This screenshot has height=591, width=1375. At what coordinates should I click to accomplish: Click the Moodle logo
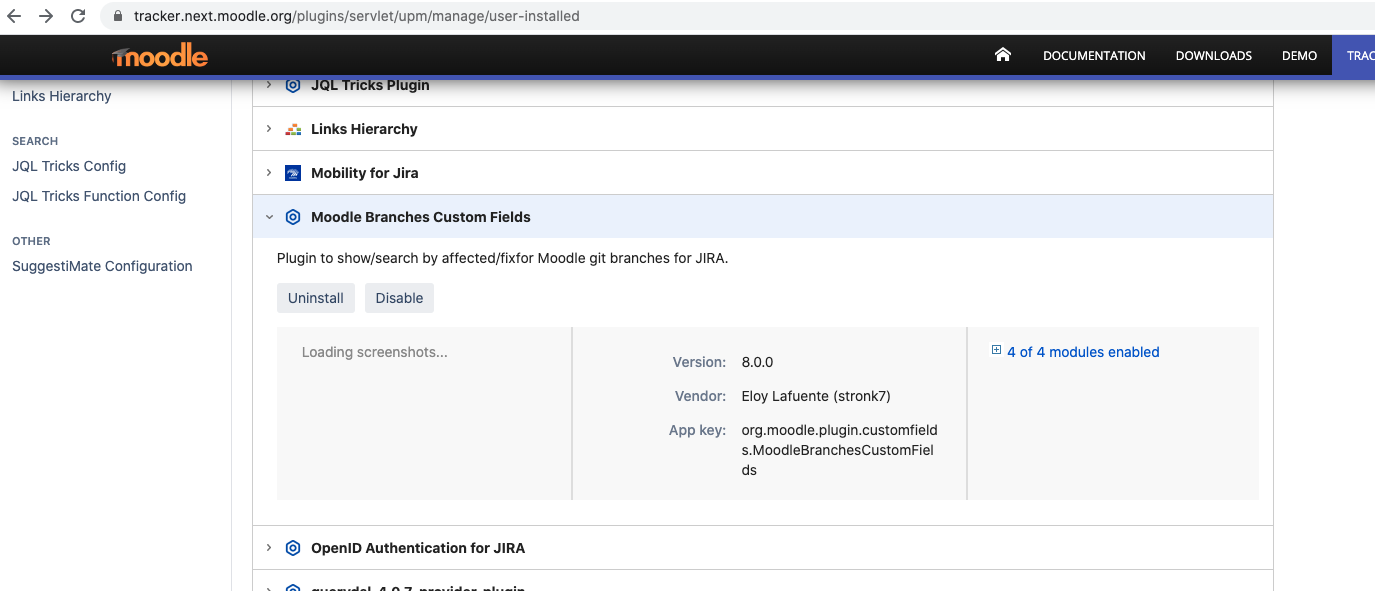tap(160, 56)
